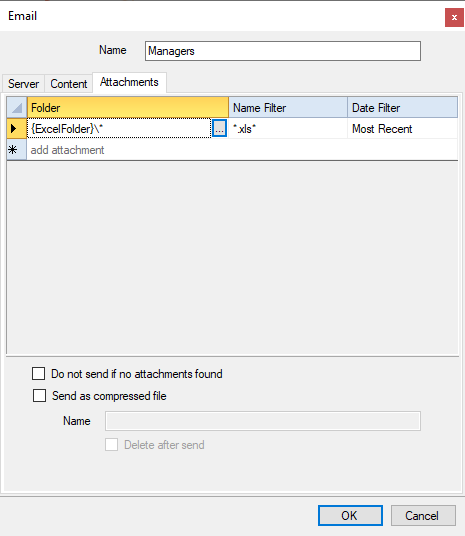465x536 pixels.
Task: Click the grid select-all corner cell
Action: pos(16,108)
